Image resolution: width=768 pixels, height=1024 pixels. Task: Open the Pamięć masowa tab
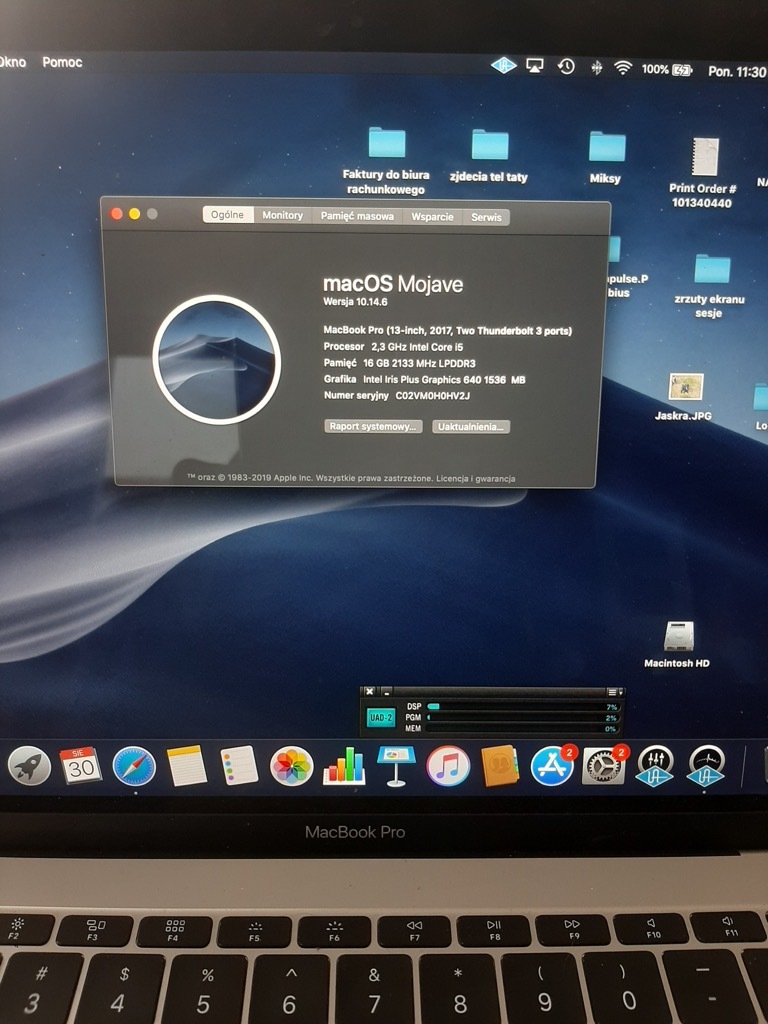click(357, 216)
